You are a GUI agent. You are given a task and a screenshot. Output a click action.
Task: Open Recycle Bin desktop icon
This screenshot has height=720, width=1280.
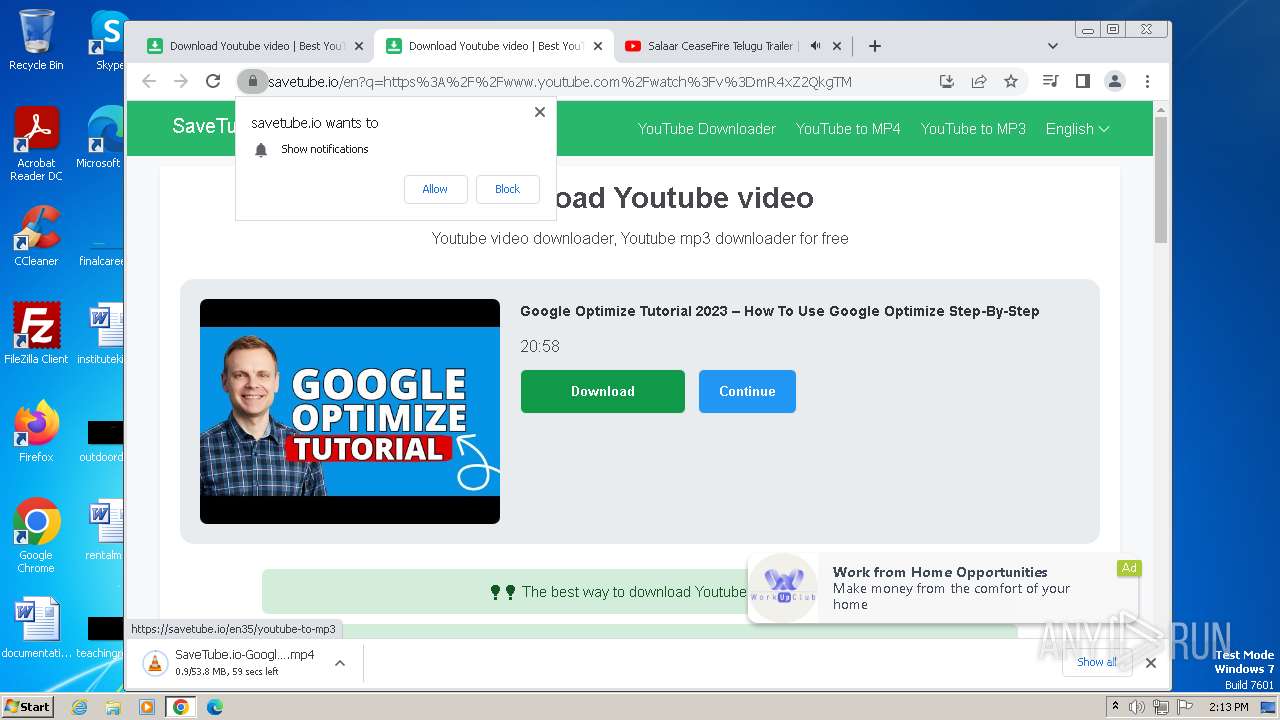(x=36, y=40)
